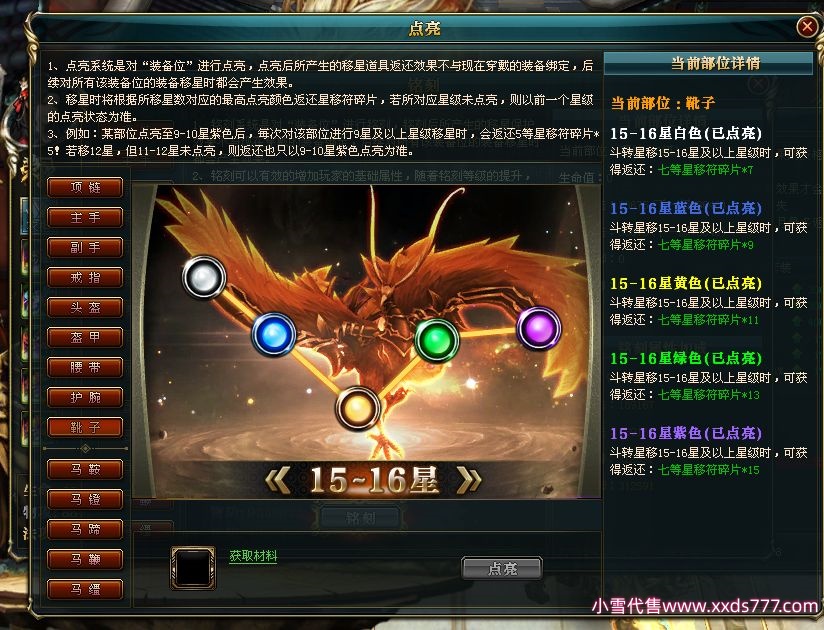Select the blue star orb
The image size is (824, 630).
click(273, 334)
